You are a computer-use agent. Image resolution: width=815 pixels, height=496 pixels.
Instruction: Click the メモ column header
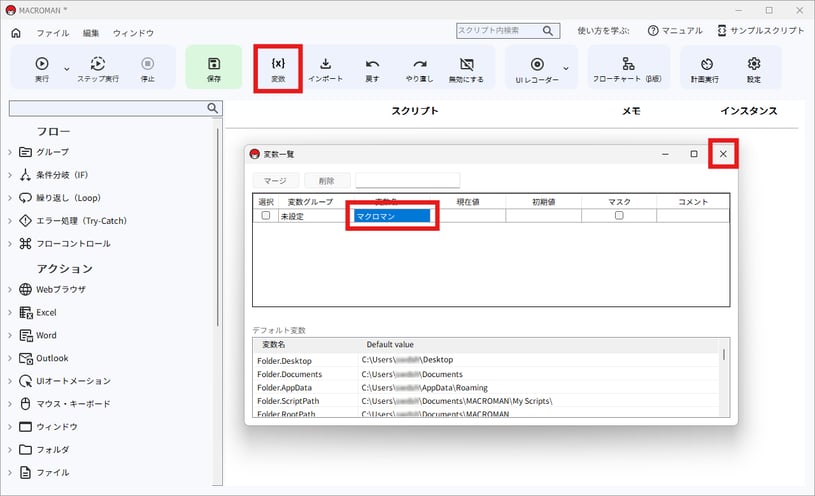(x=631, y=111)
